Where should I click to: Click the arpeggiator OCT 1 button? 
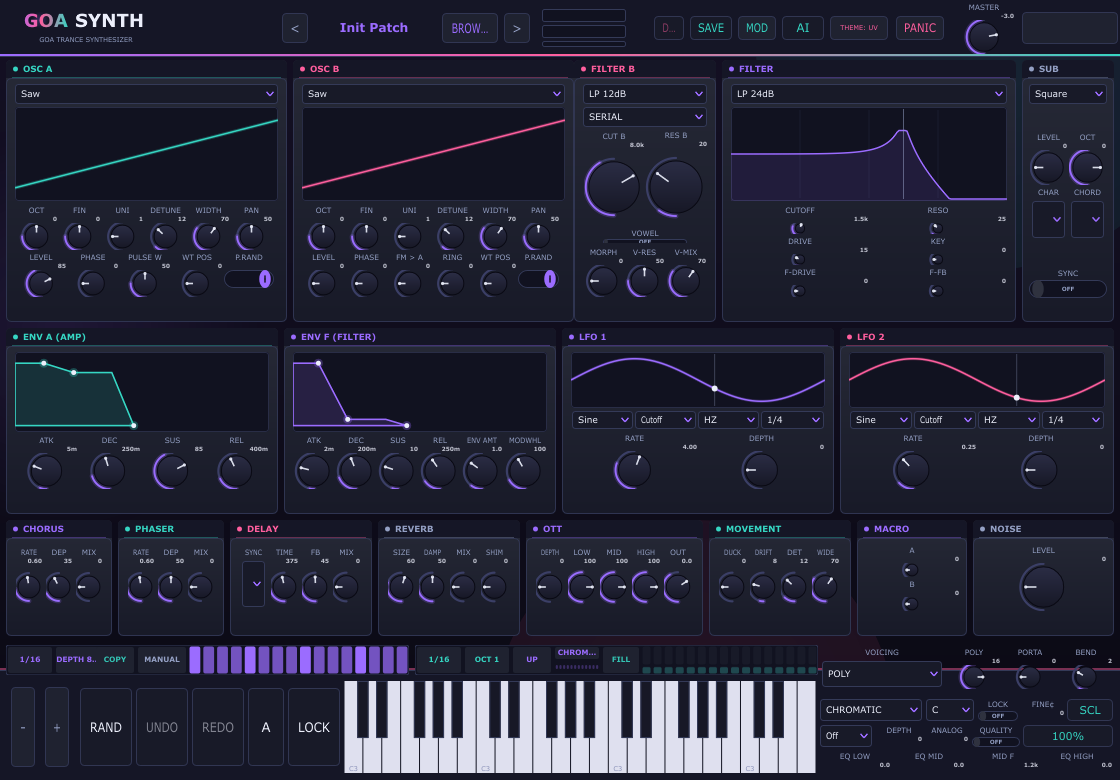point(487,659)
